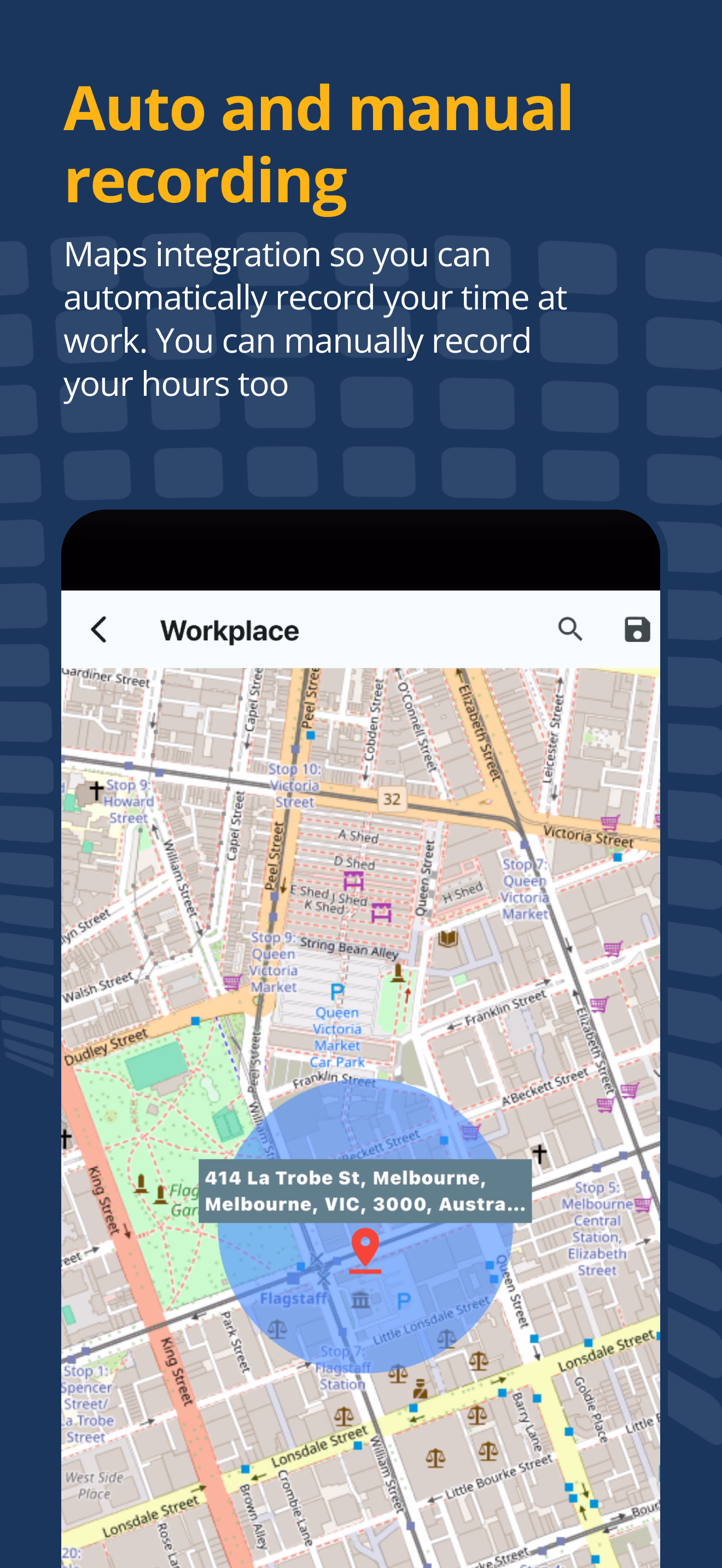The width and height of the screenshot is (722, 1568).
Task: Tap Stop 10: Victoria Street label
Action: [x=295, y=786]
